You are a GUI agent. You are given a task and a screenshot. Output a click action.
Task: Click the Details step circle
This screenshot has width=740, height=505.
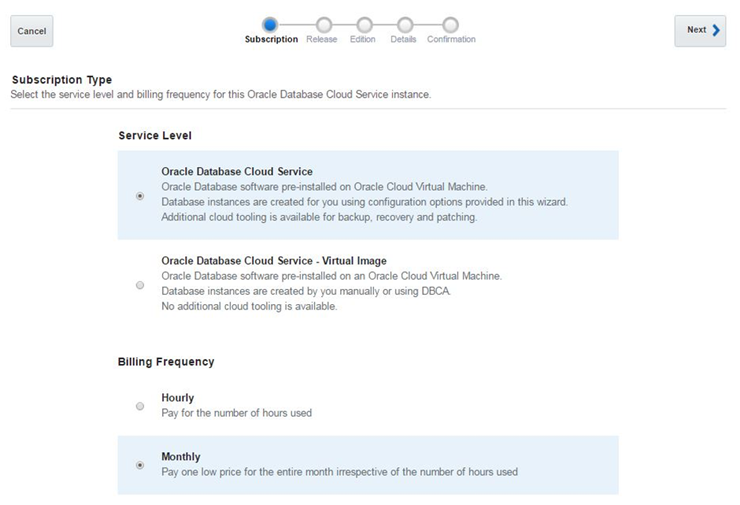pyautogui.click(x=404, y=24)
